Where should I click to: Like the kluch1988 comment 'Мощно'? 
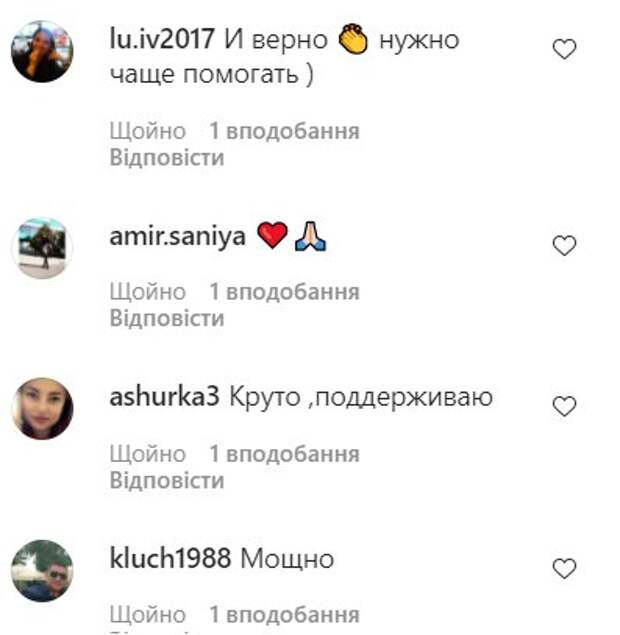[564, 568]
